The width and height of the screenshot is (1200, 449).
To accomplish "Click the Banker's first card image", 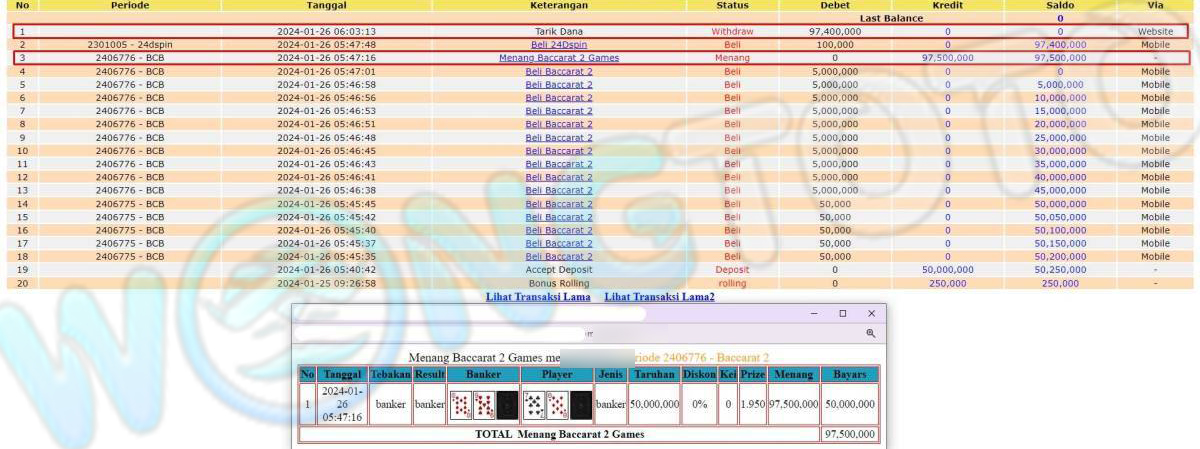I will tap(461, 404).
